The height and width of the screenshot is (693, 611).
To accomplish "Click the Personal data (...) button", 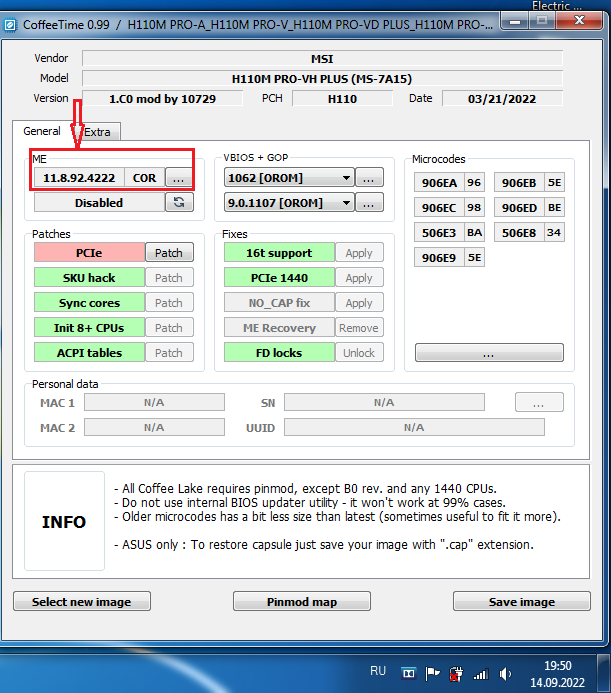I will pos(539,402).
